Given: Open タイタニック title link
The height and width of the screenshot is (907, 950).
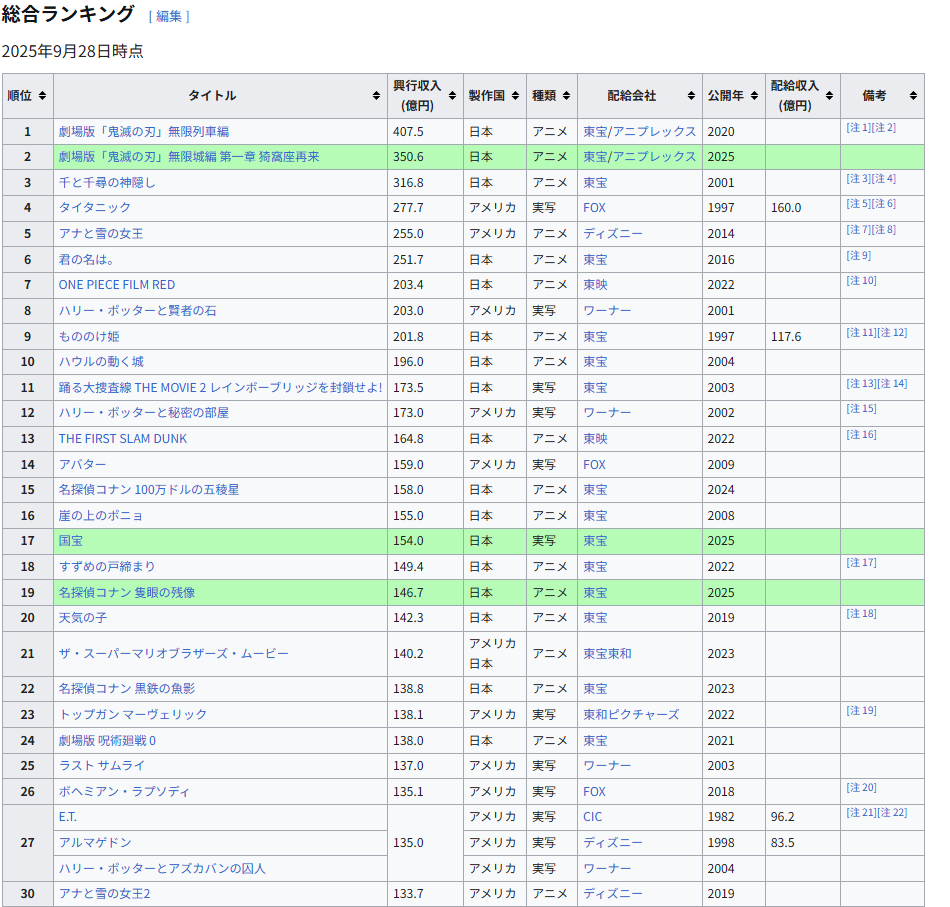Looking at the screenshot, I should tap(94, 207).
